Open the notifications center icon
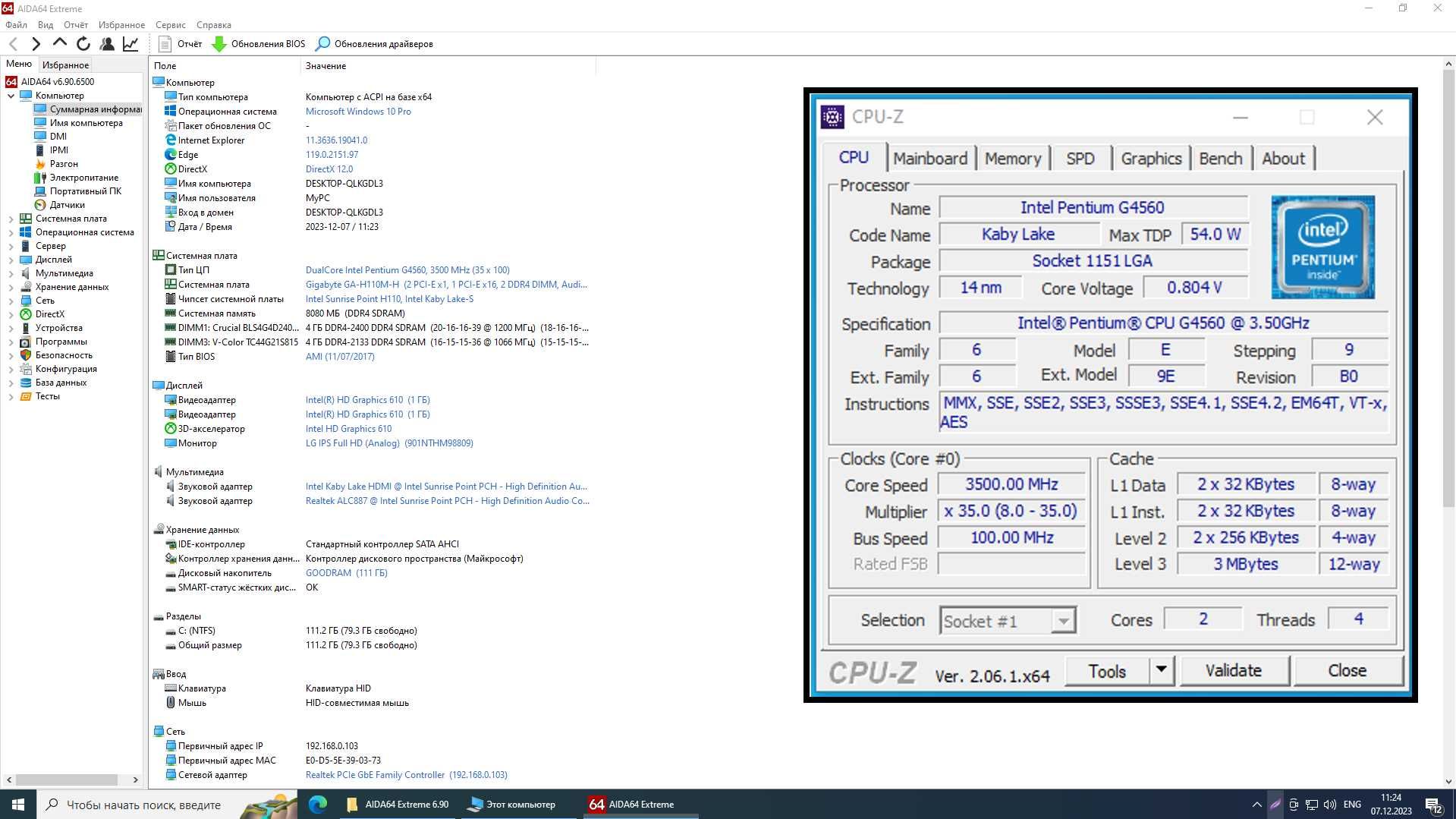The width and height of the screenshot is (1456, 819). pyautogui.click(x=1433, y=805)
